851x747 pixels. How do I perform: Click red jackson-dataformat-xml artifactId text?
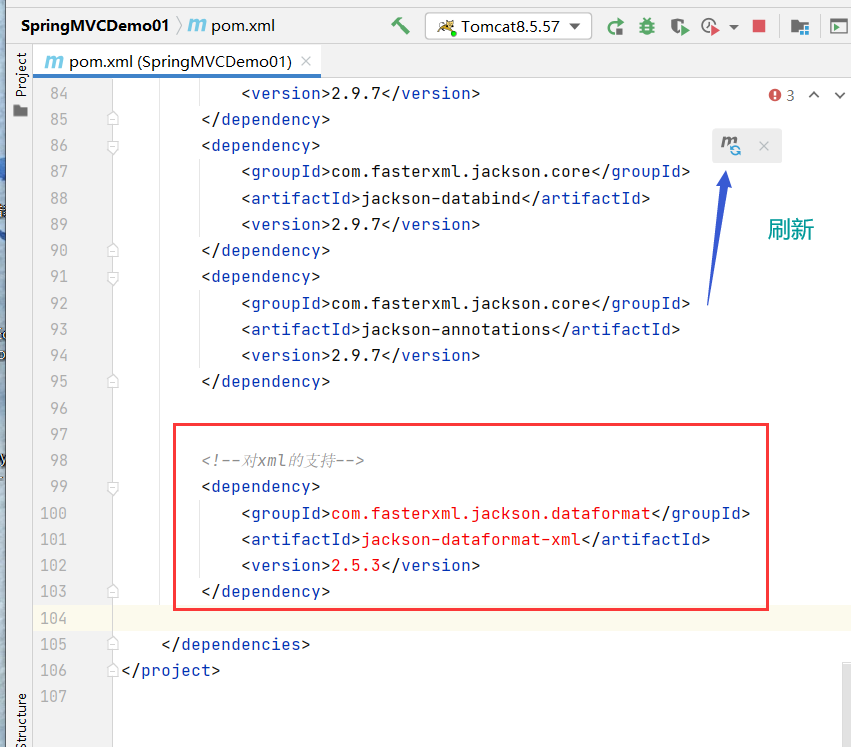pyautogui.click(x=471, y=539)
